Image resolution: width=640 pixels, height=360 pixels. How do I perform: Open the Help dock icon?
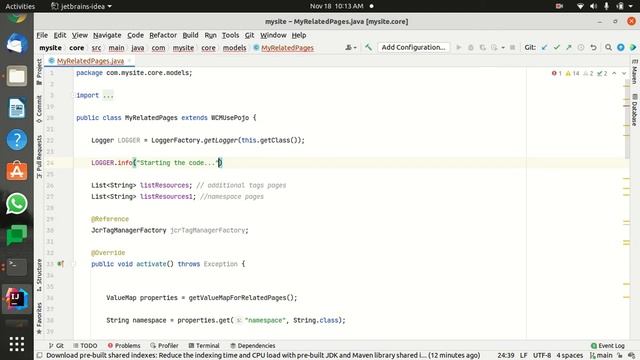17,140
